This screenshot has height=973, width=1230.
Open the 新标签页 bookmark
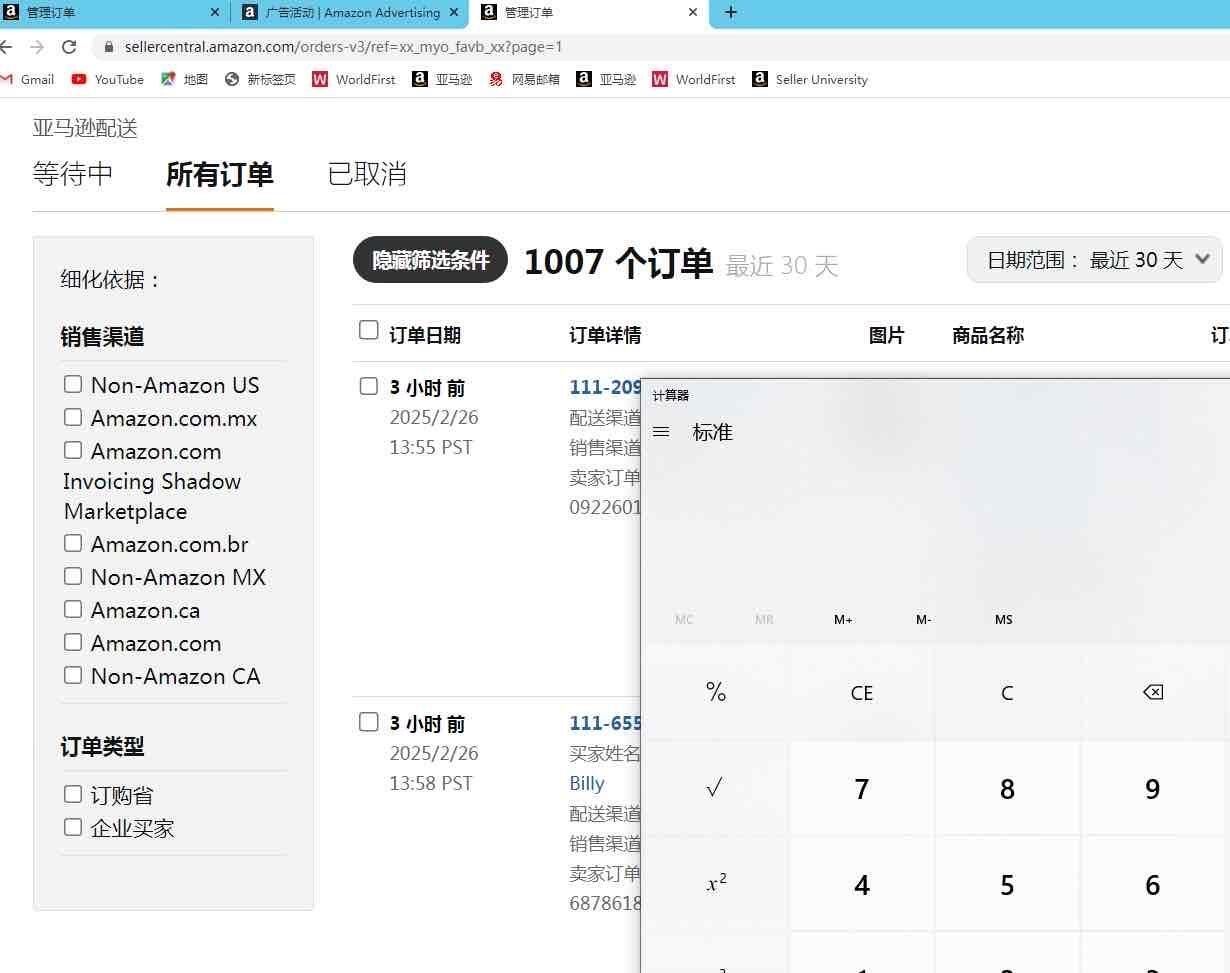tap(260, 79)
